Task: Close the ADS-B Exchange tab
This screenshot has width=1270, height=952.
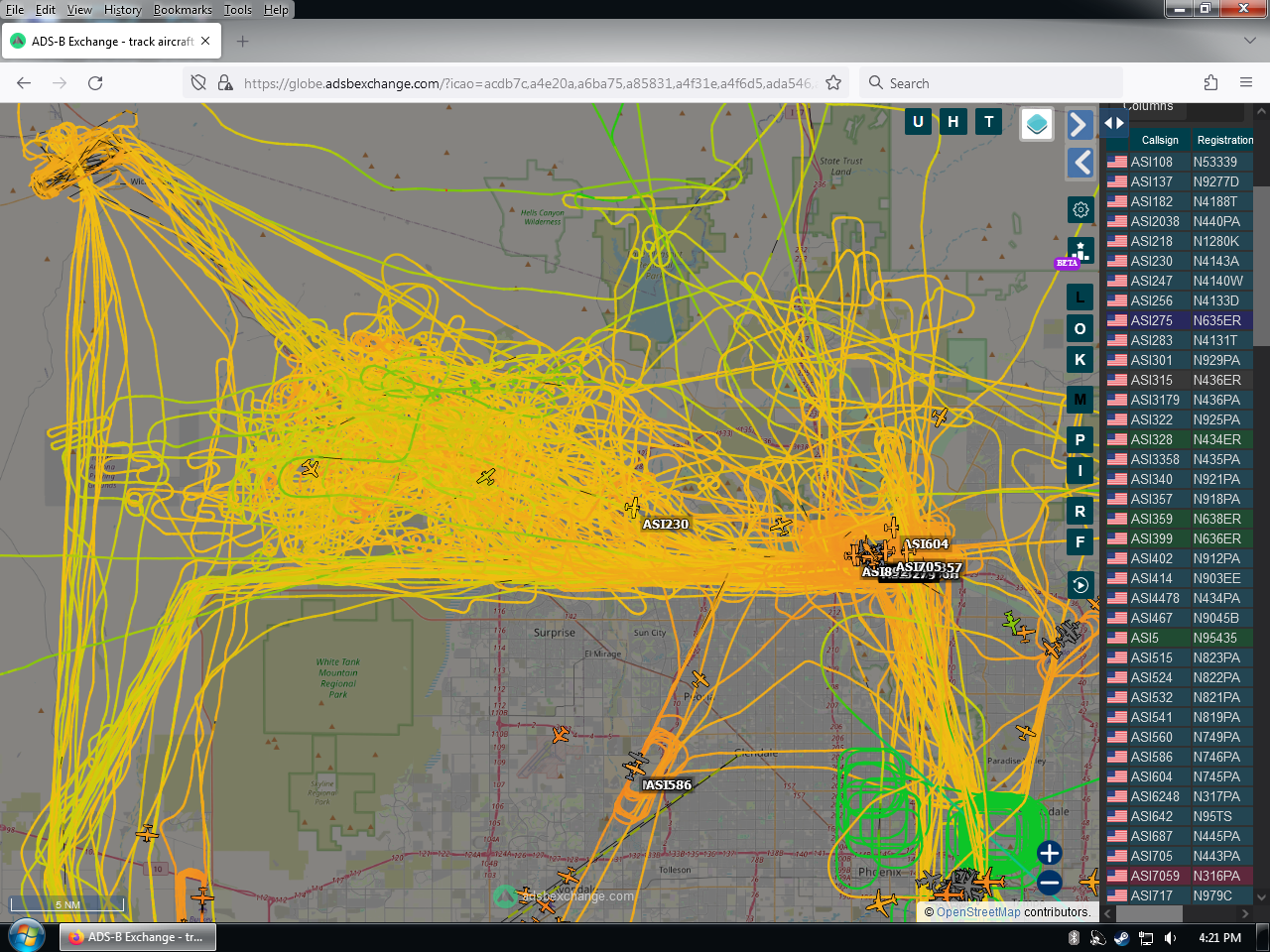Action: point(205,41)
